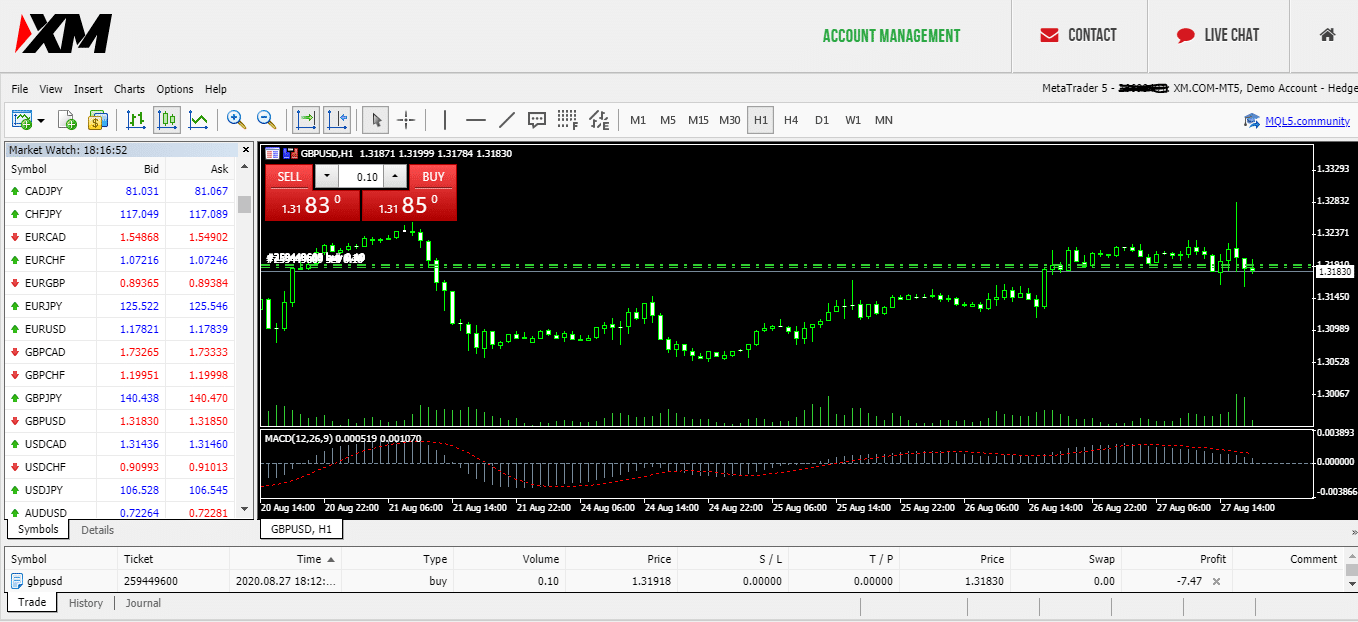Zoom in on the chart
Viewport: 1358px width, 622px height.
coord(236,120)
